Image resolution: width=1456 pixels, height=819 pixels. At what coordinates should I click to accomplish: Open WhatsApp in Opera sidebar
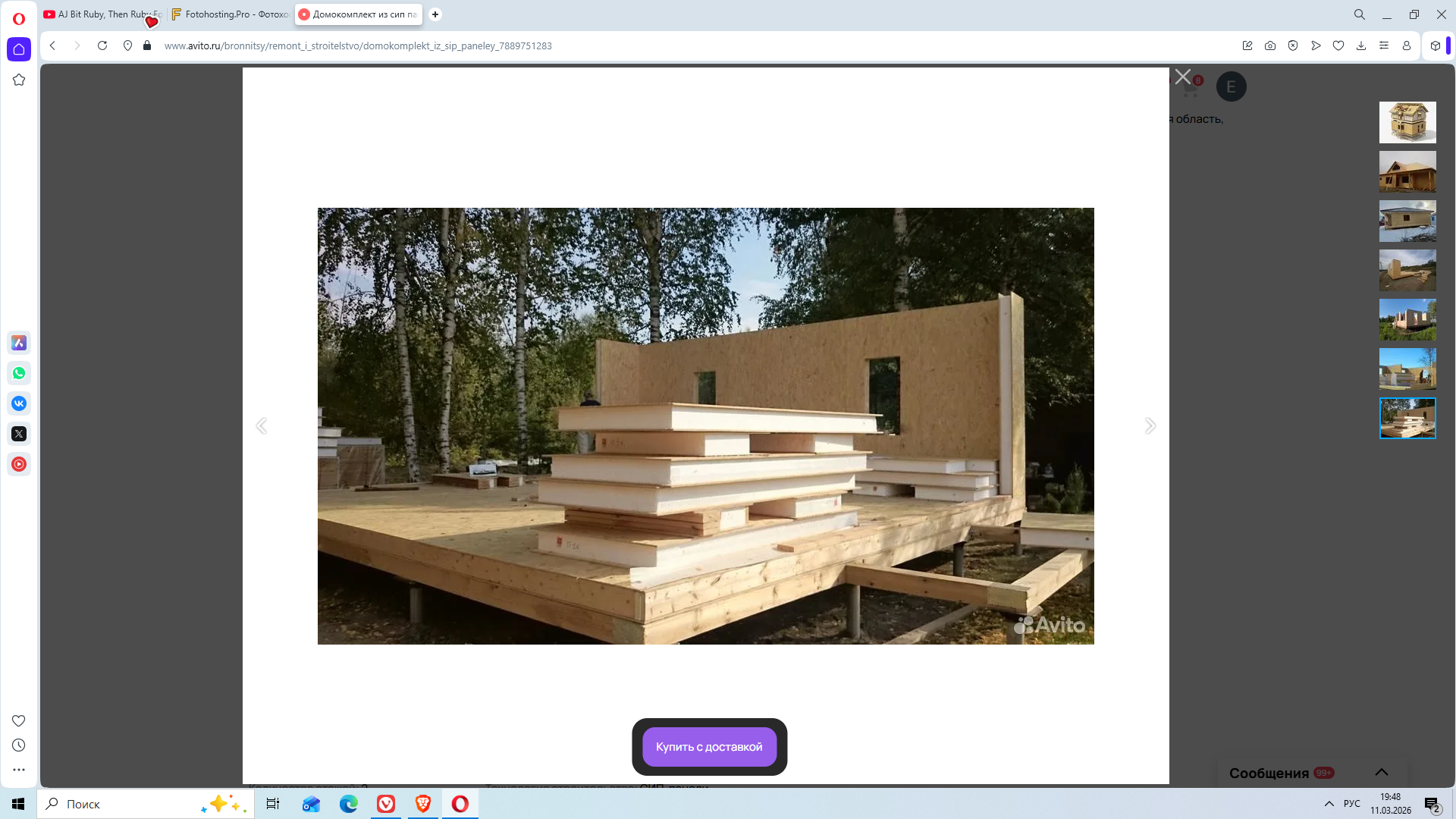click(19, 373)
